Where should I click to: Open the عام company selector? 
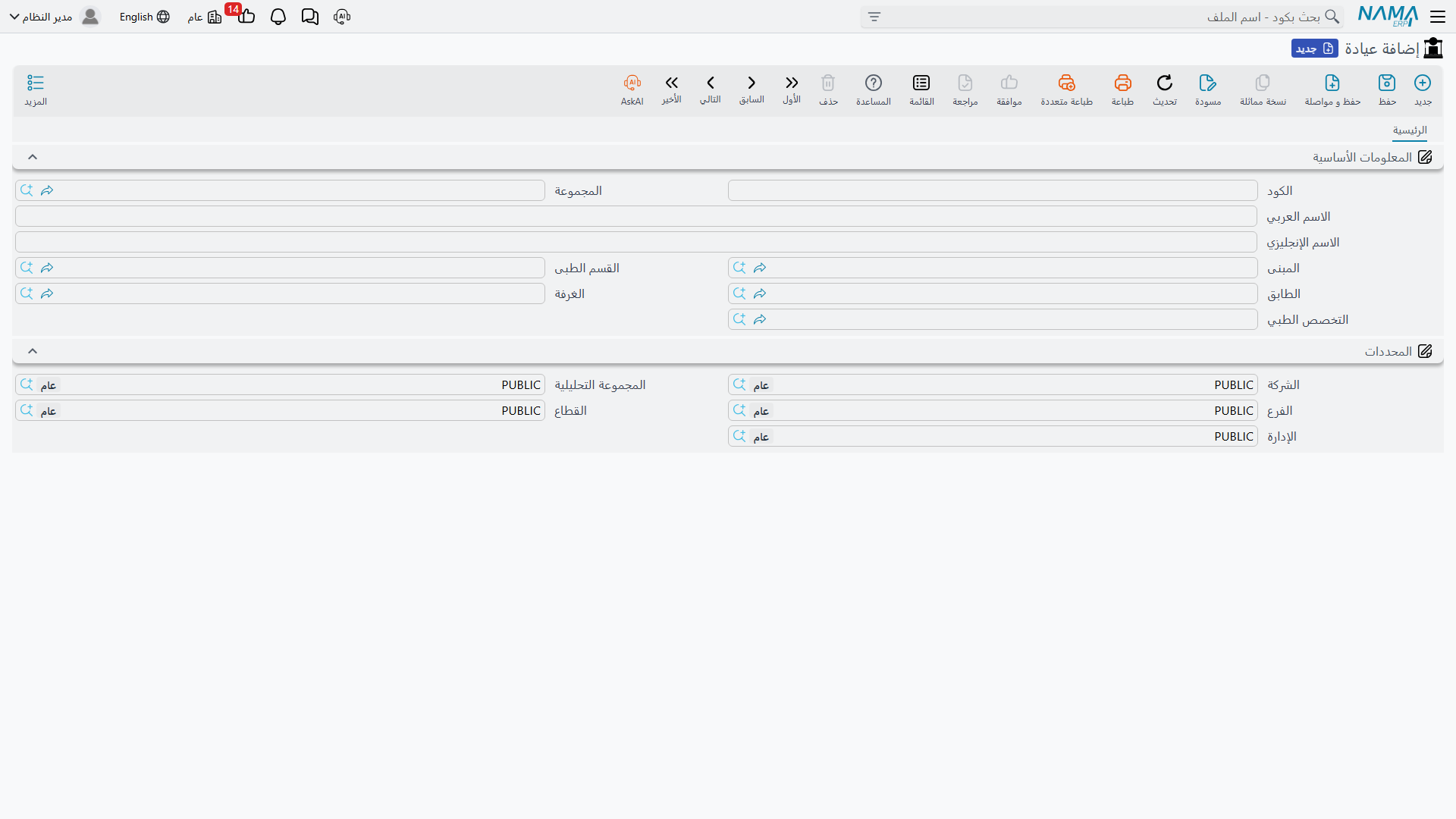[204, 17]
